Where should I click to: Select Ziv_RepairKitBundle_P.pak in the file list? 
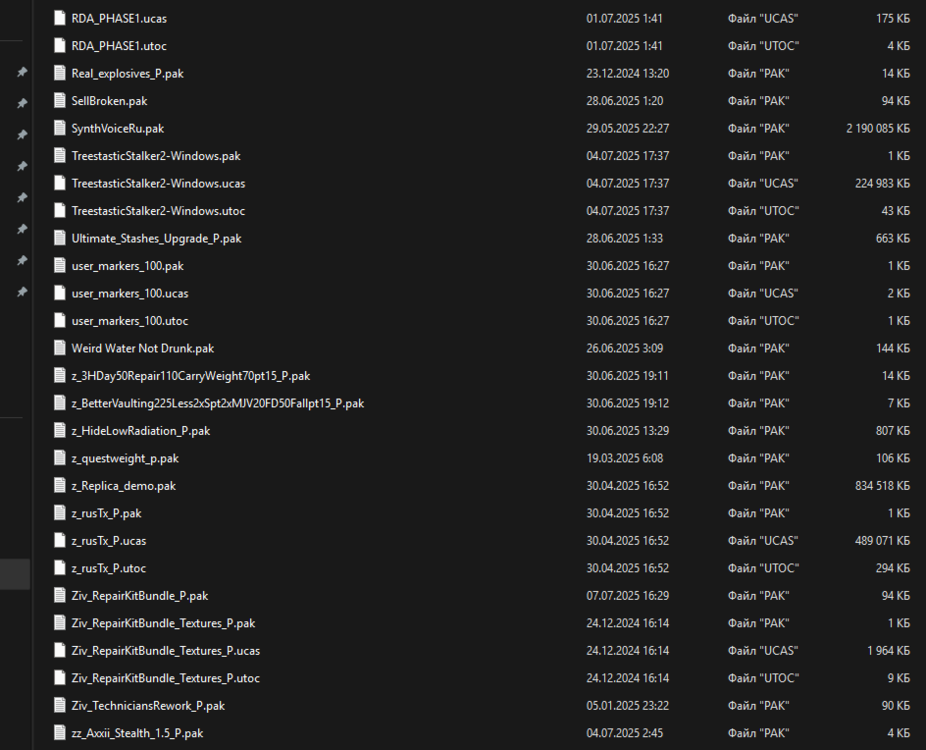pos(139,596)
